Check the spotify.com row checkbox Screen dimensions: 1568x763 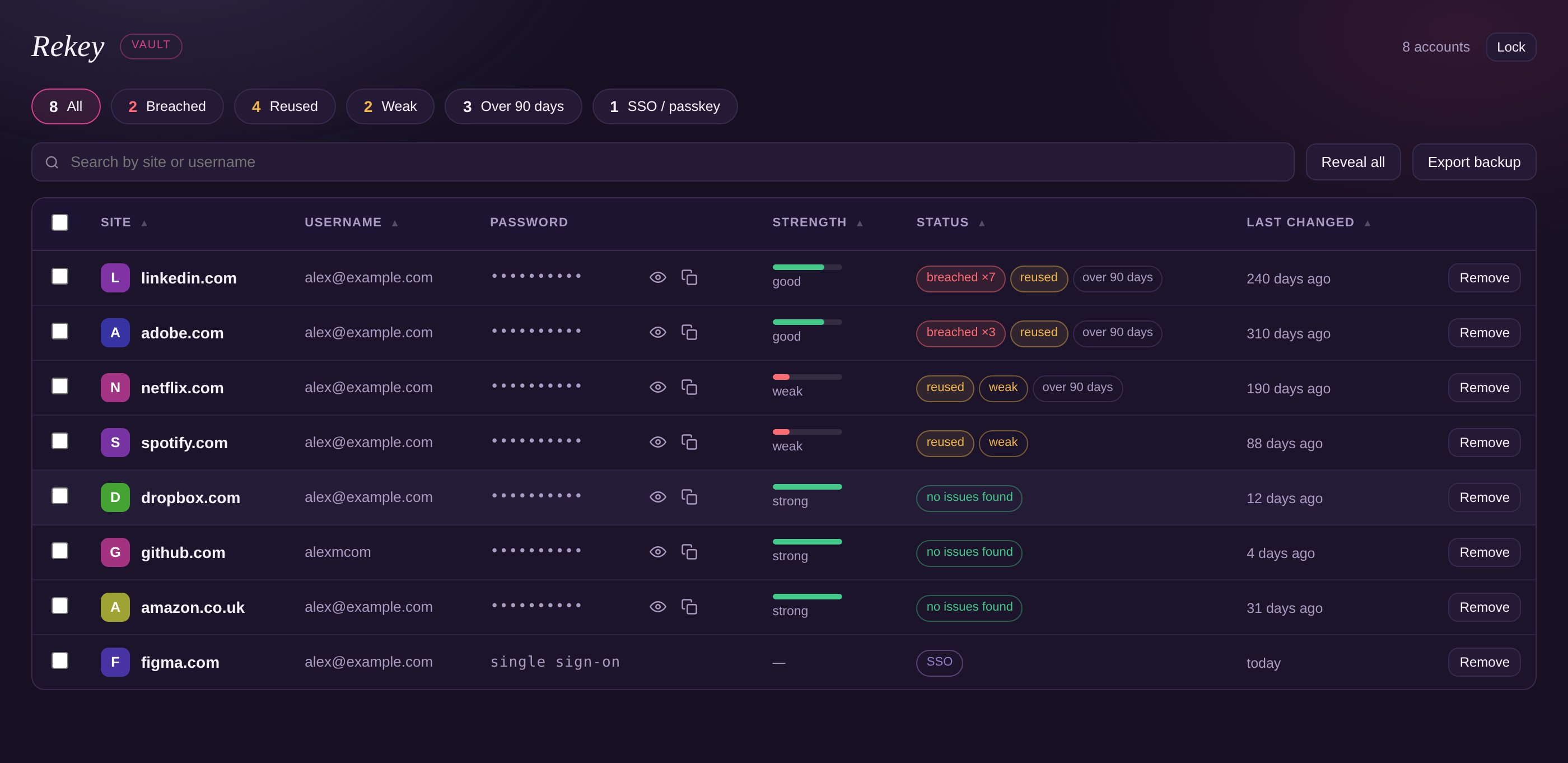pos(60,440)
